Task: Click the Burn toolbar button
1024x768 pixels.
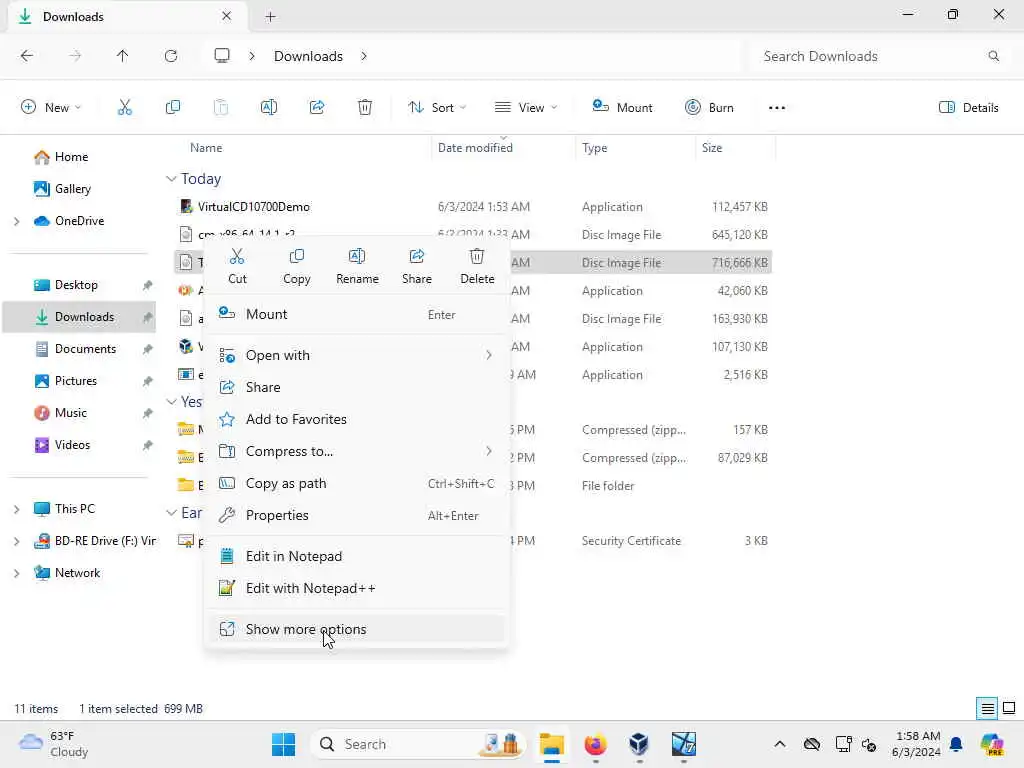Action: (x=709, y=108)
